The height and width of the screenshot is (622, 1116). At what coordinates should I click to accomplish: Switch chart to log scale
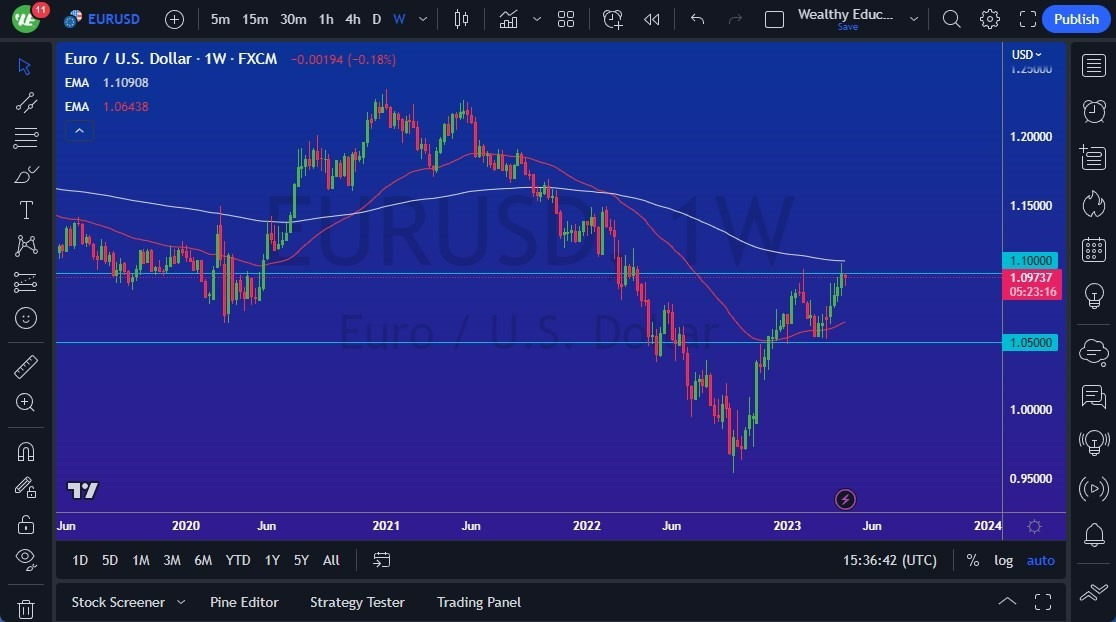[1003, 560]
